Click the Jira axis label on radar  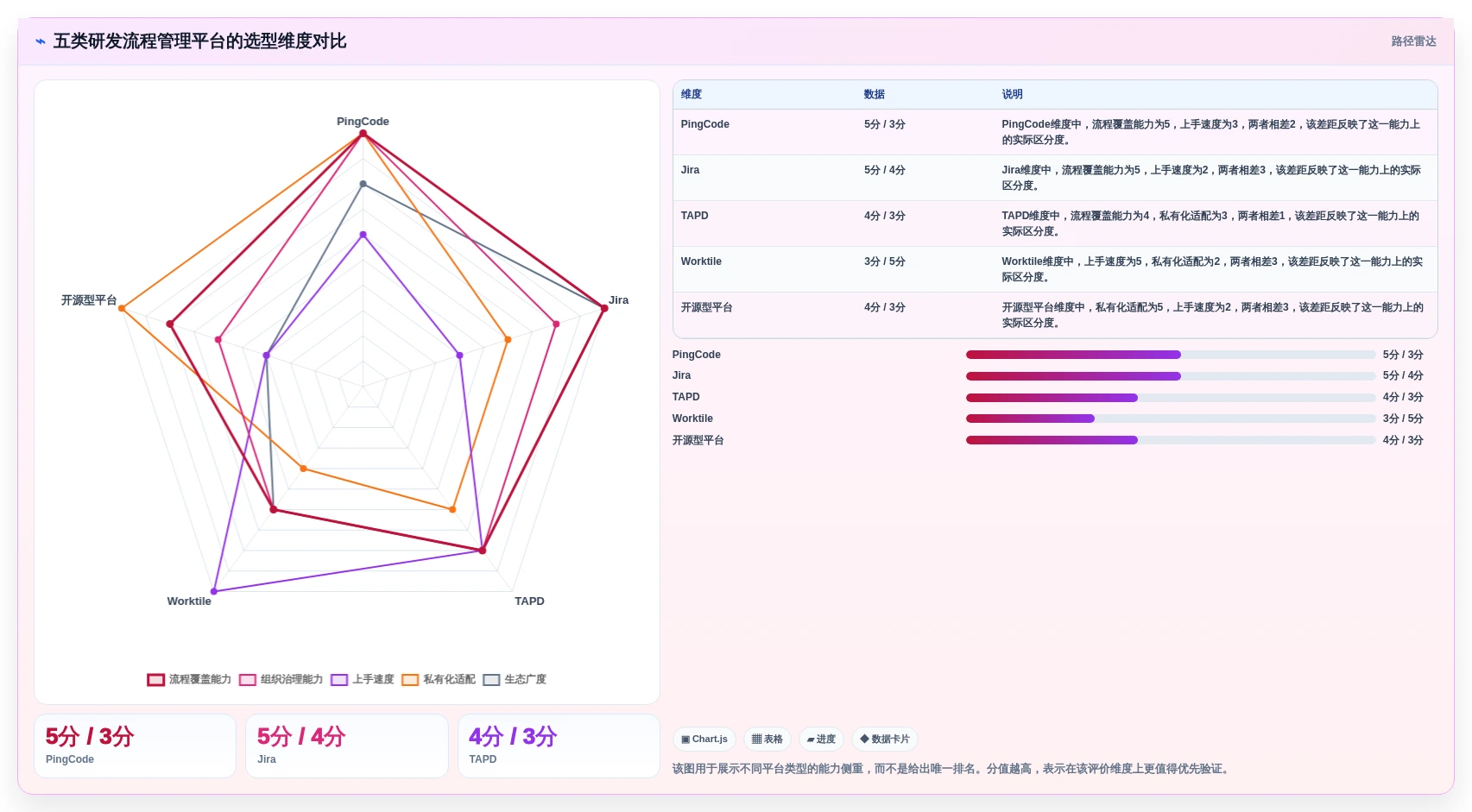tap(619, 300)
